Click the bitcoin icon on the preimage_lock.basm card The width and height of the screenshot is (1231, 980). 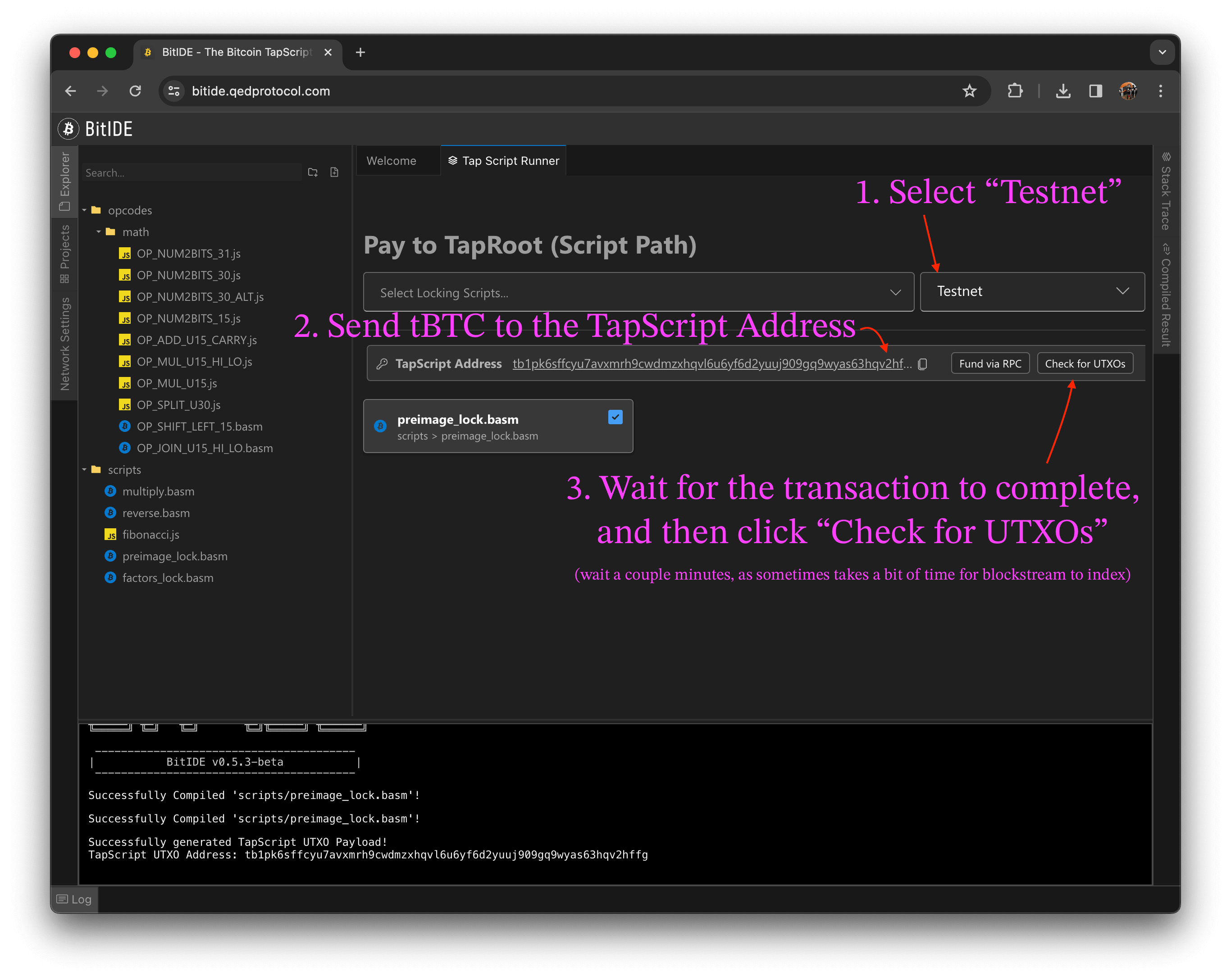click(380, 426)
